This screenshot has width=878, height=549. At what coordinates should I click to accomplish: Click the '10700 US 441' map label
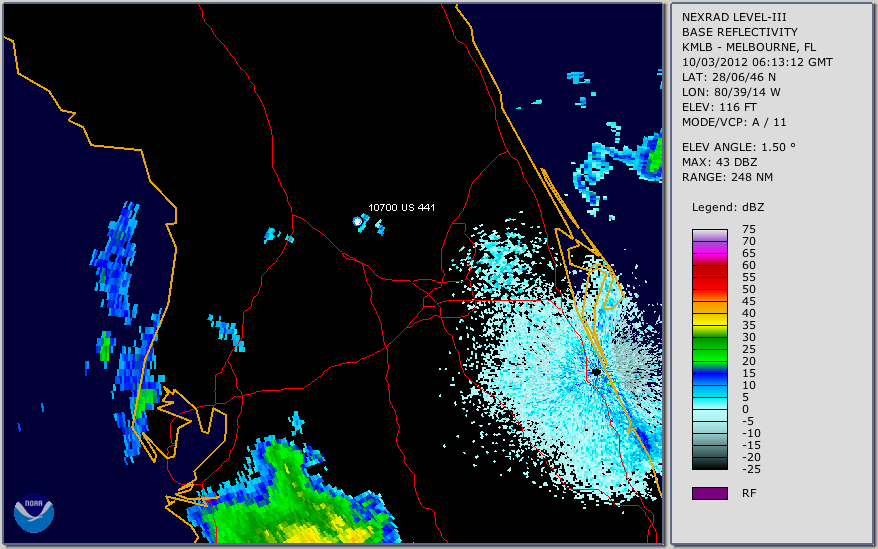pos(401,207)
